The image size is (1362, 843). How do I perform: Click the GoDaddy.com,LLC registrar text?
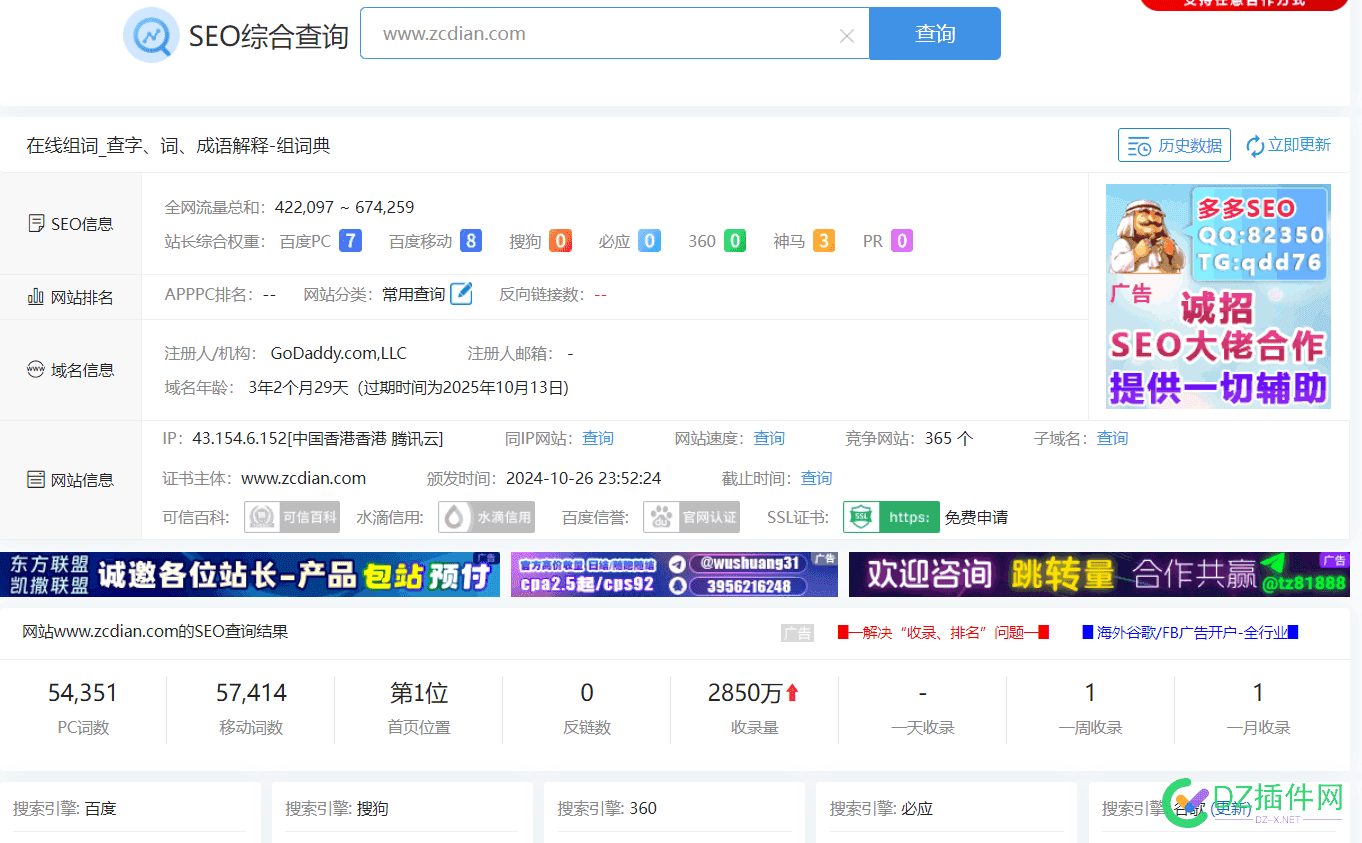(x=339, y=353)
